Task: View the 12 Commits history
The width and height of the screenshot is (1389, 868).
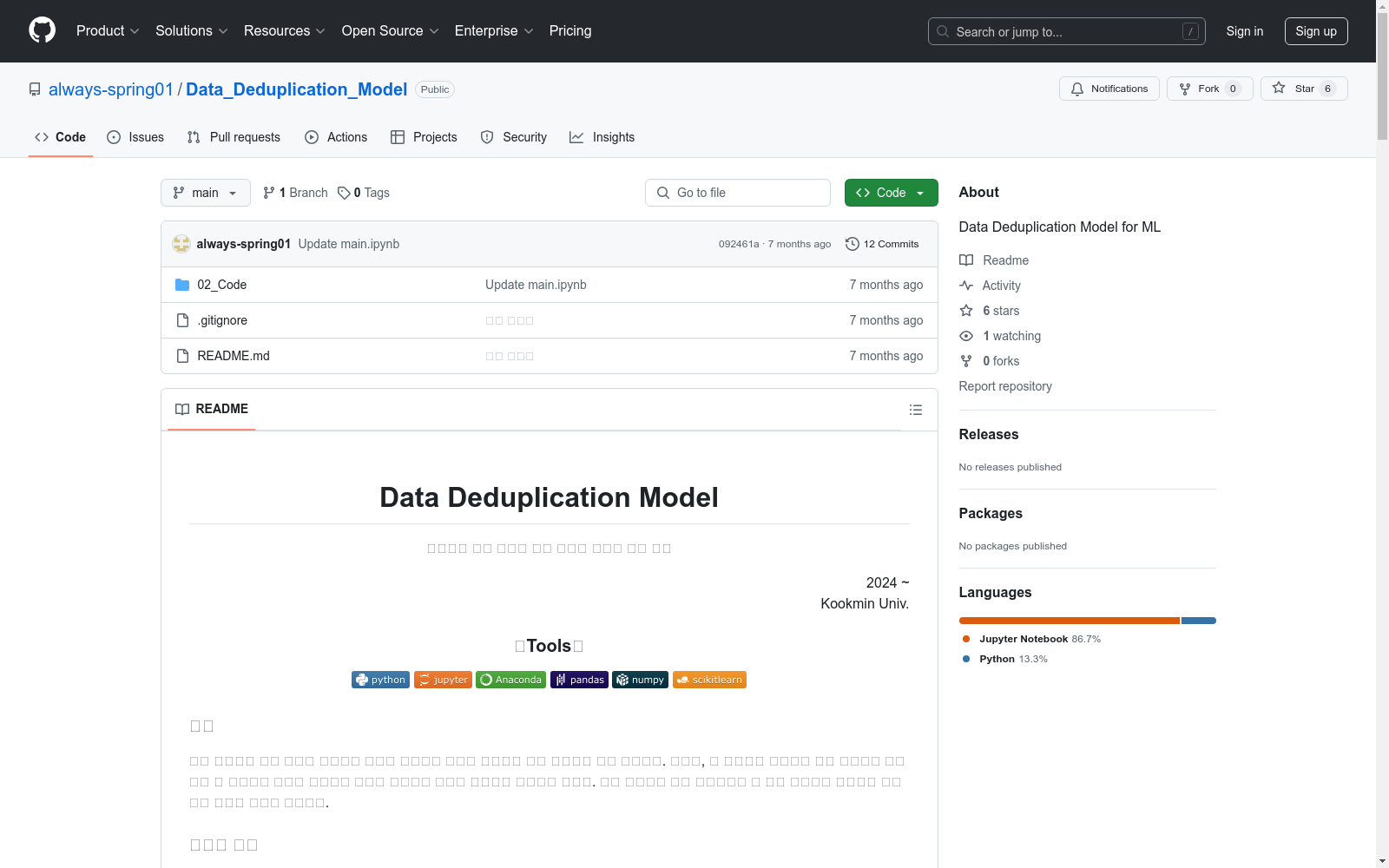Action: pyautogui.click(x=882, y=244)
